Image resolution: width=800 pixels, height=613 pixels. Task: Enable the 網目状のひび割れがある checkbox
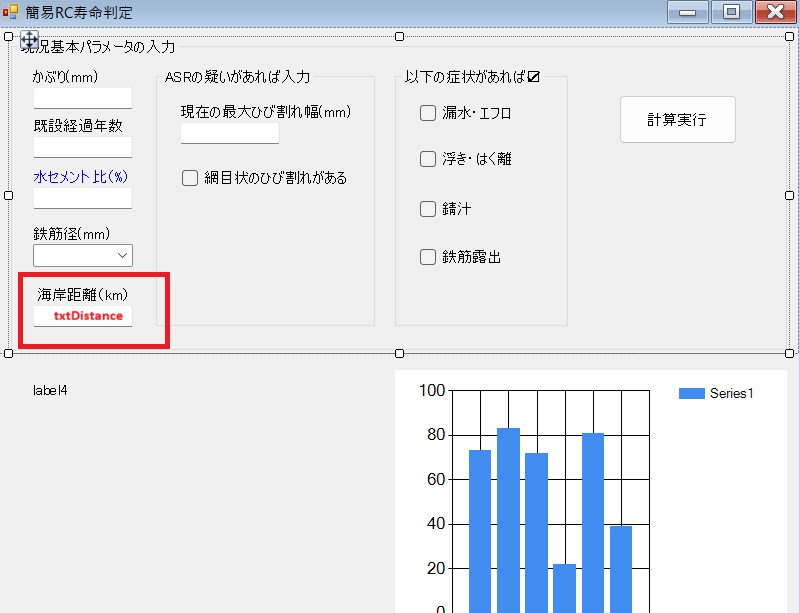point(190,178)
